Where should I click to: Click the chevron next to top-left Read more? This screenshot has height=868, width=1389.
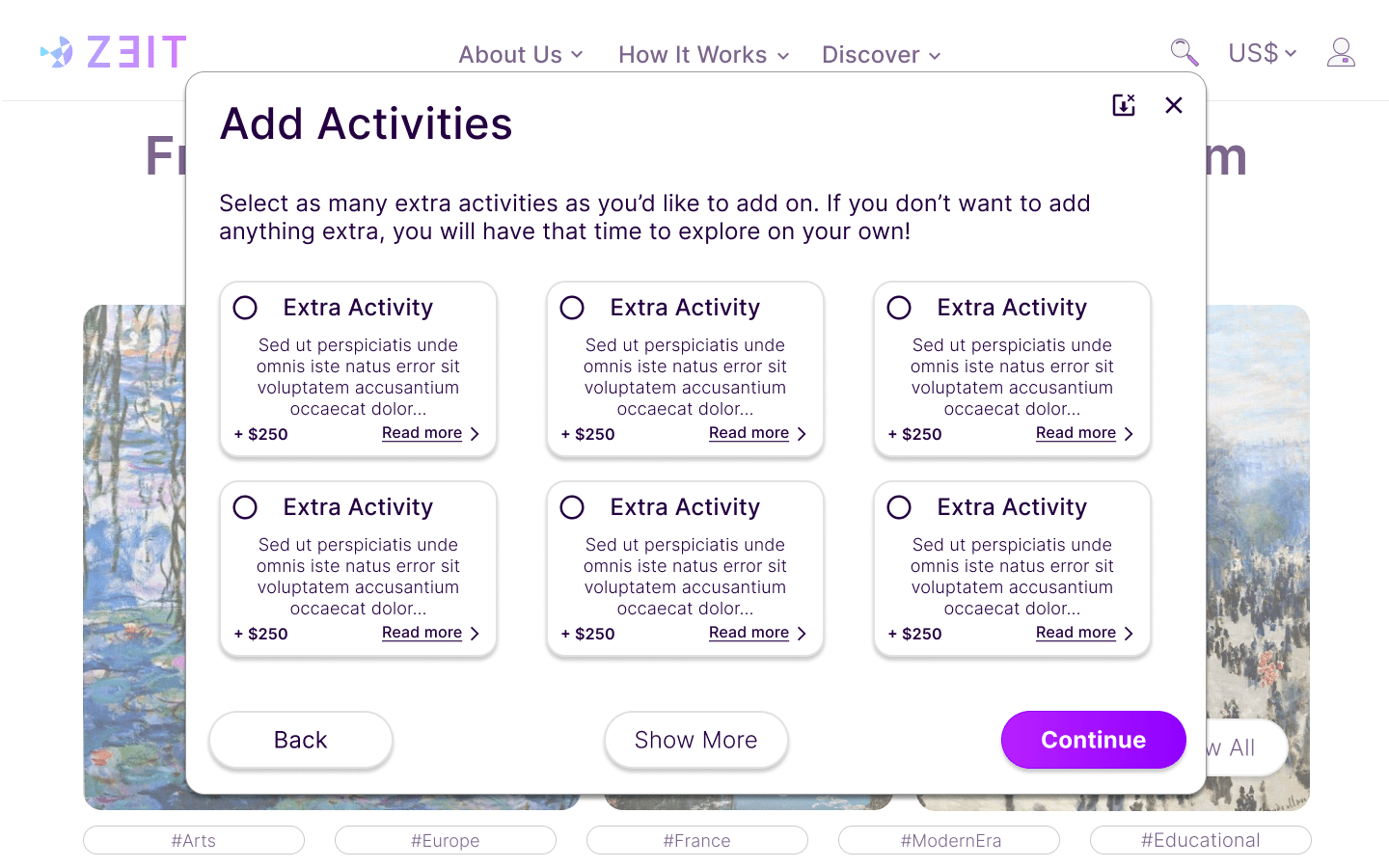(x=475, y=433)
